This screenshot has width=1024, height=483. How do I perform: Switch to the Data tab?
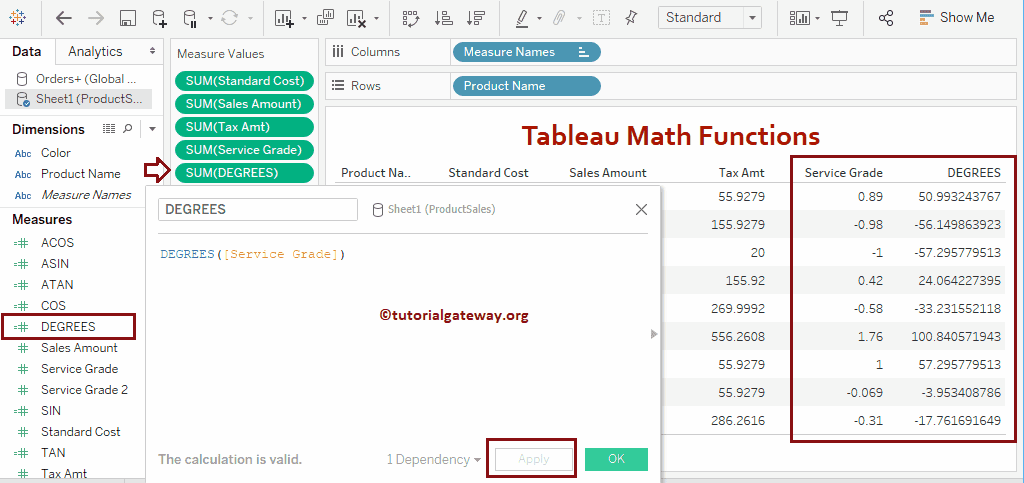pyautogui.click(x=27, y=52)
